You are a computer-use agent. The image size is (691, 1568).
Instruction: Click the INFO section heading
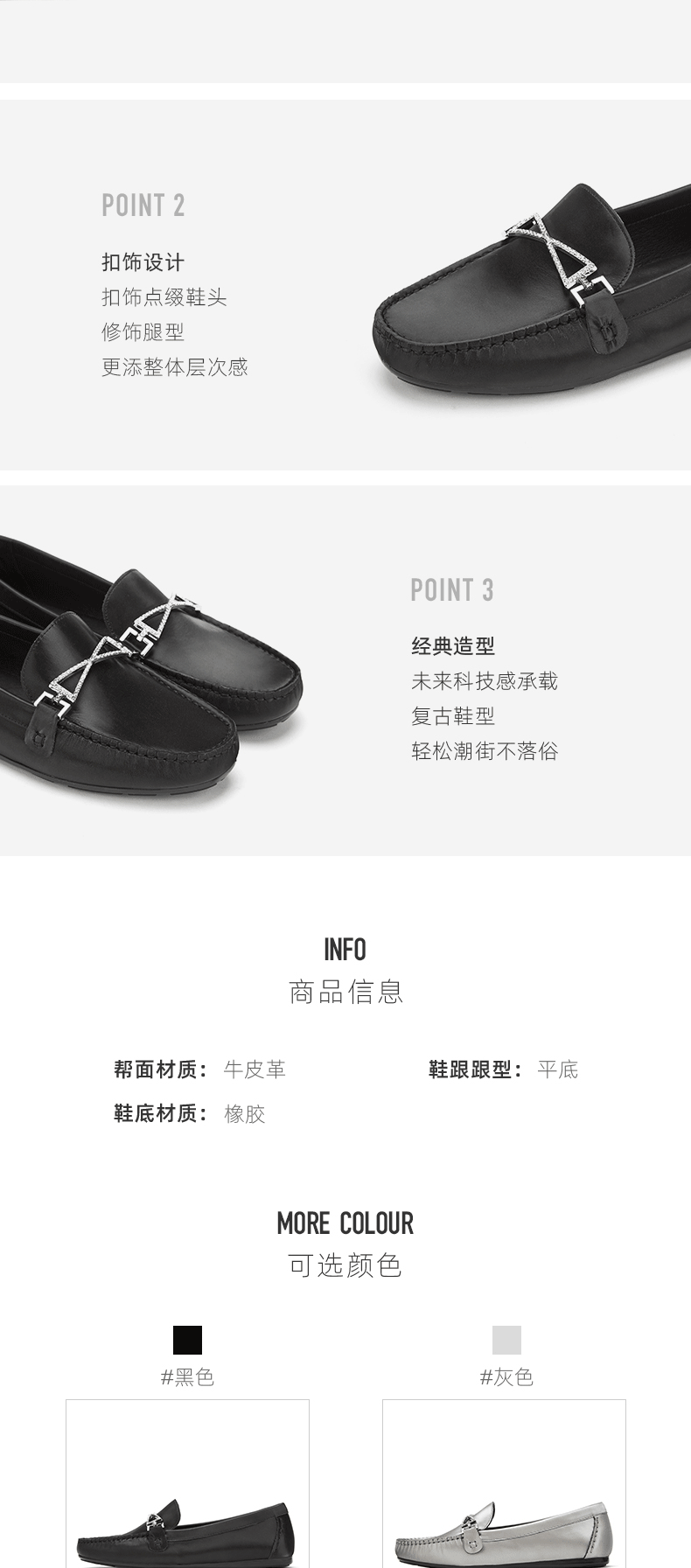345,950
